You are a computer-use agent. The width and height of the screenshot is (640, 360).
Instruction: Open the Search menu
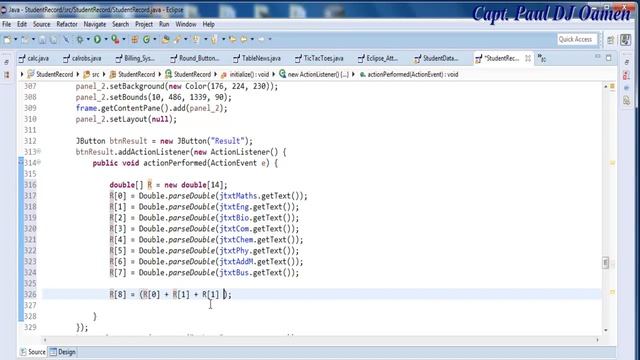(x=120, y=24)
